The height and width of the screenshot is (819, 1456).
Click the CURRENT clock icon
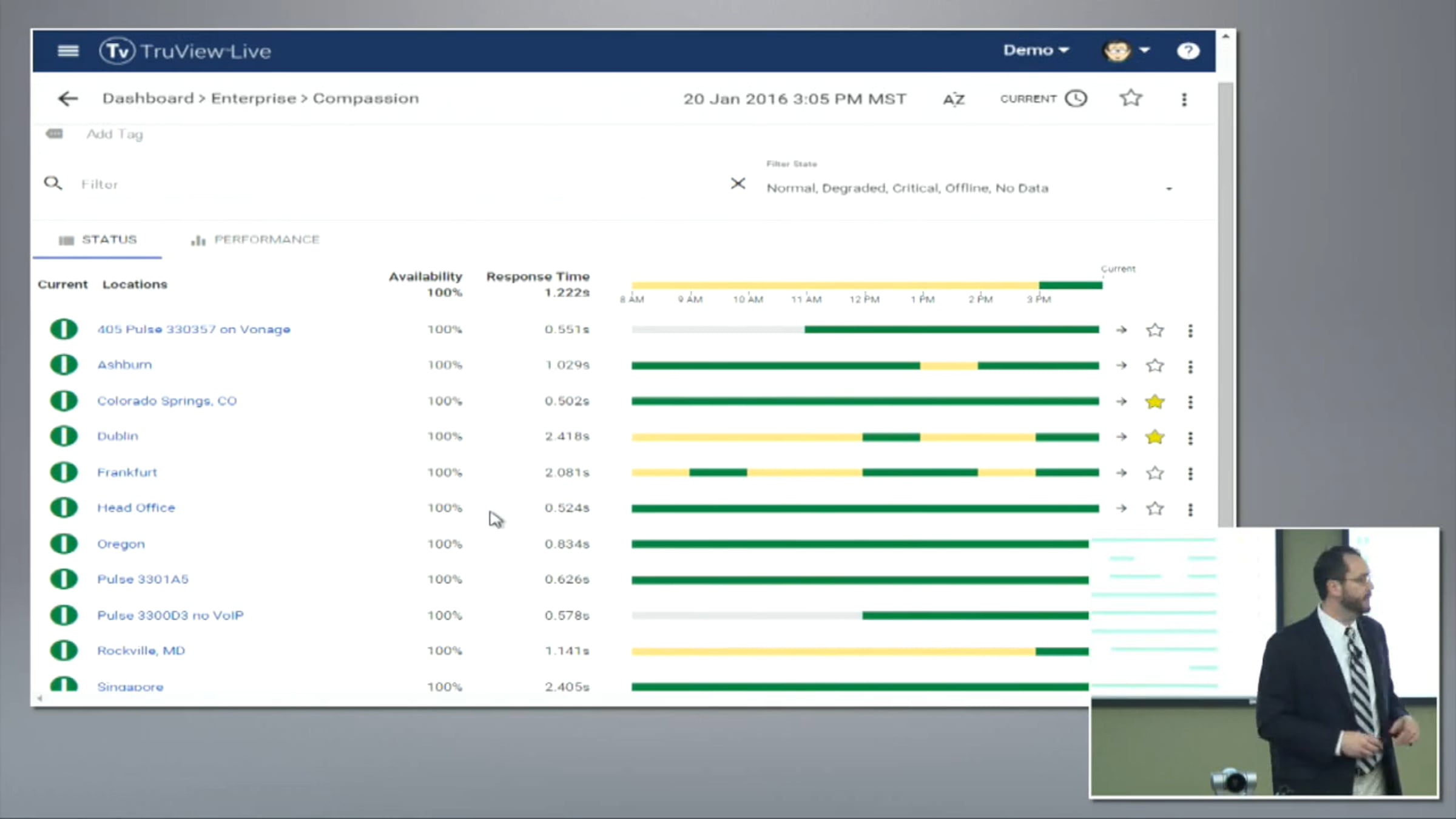[x=1076, y=99]
